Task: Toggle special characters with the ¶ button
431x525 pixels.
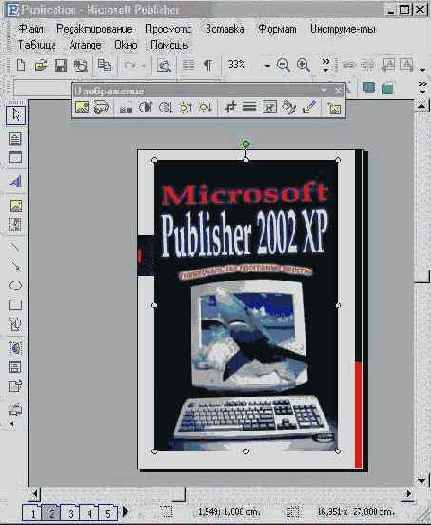Action: click(208, 65)
